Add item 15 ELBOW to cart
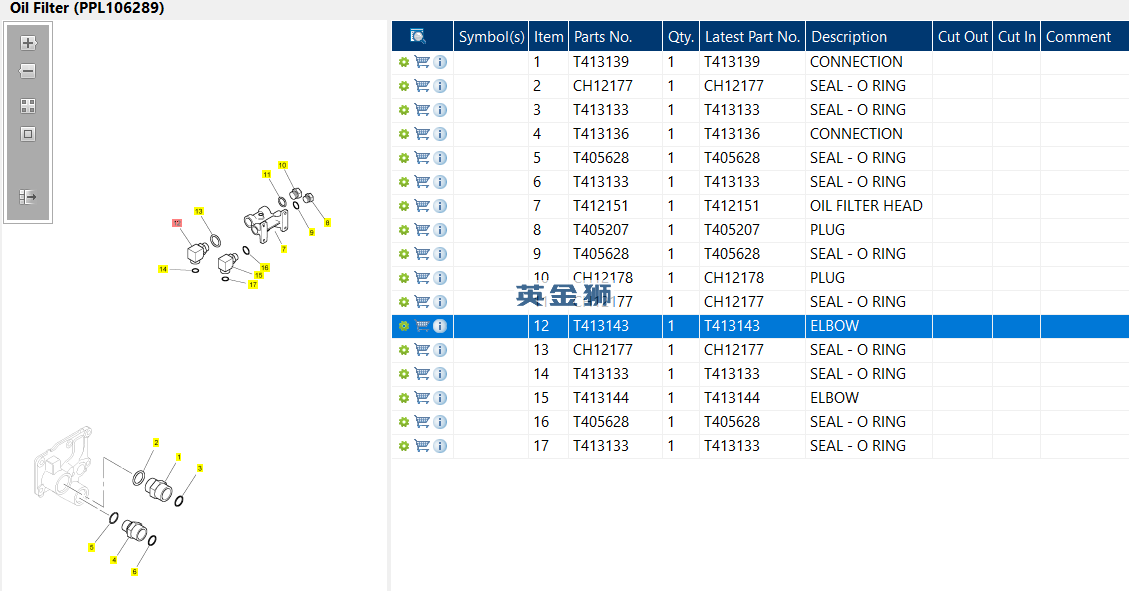This screenshot has width=1129, height=591. 422,398
